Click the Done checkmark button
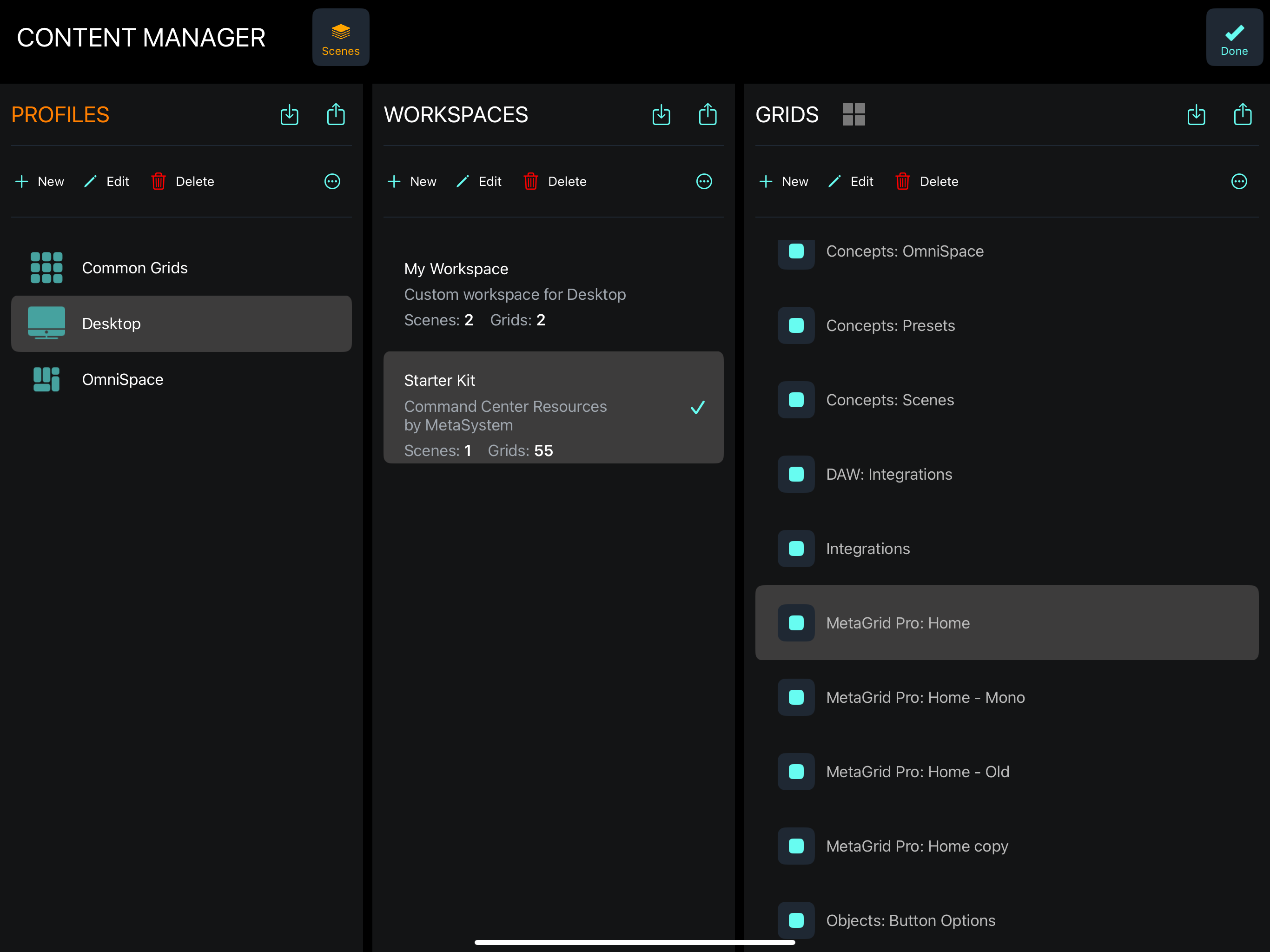1270x952 pixels. coord(1234,38)
